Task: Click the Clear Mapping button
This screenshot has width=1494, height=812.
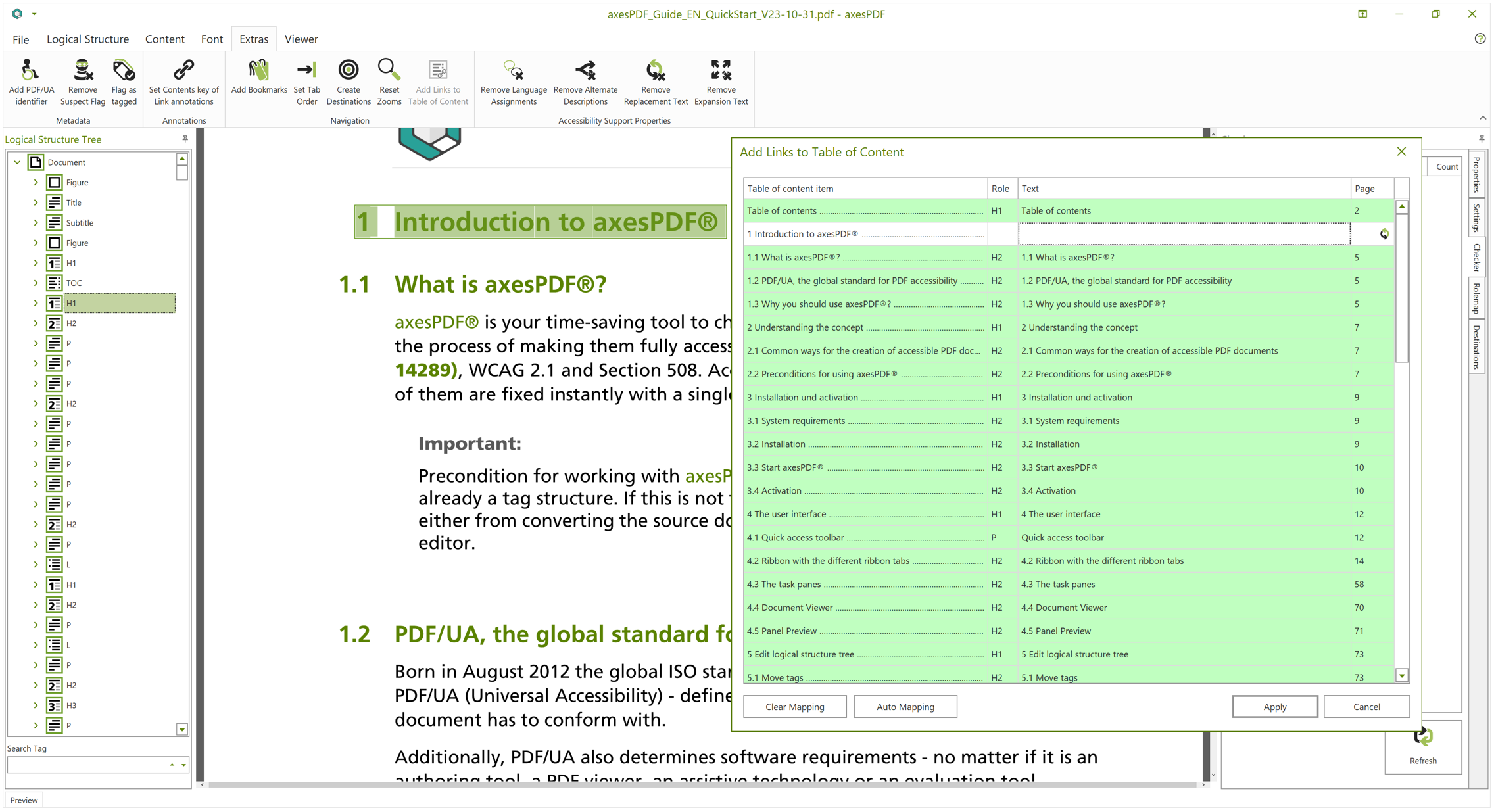Action: (x=794, y=707)
